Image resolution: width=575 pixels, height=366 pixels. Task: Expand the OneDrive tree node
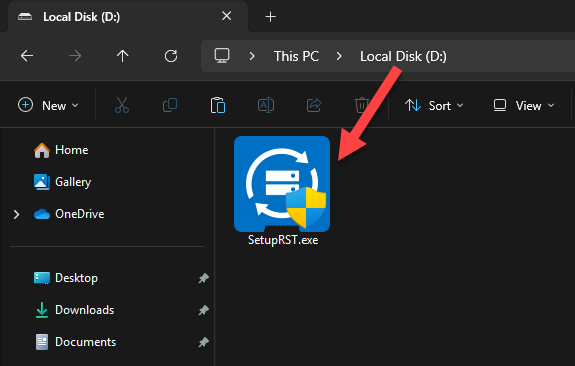[x=16, y=214]
